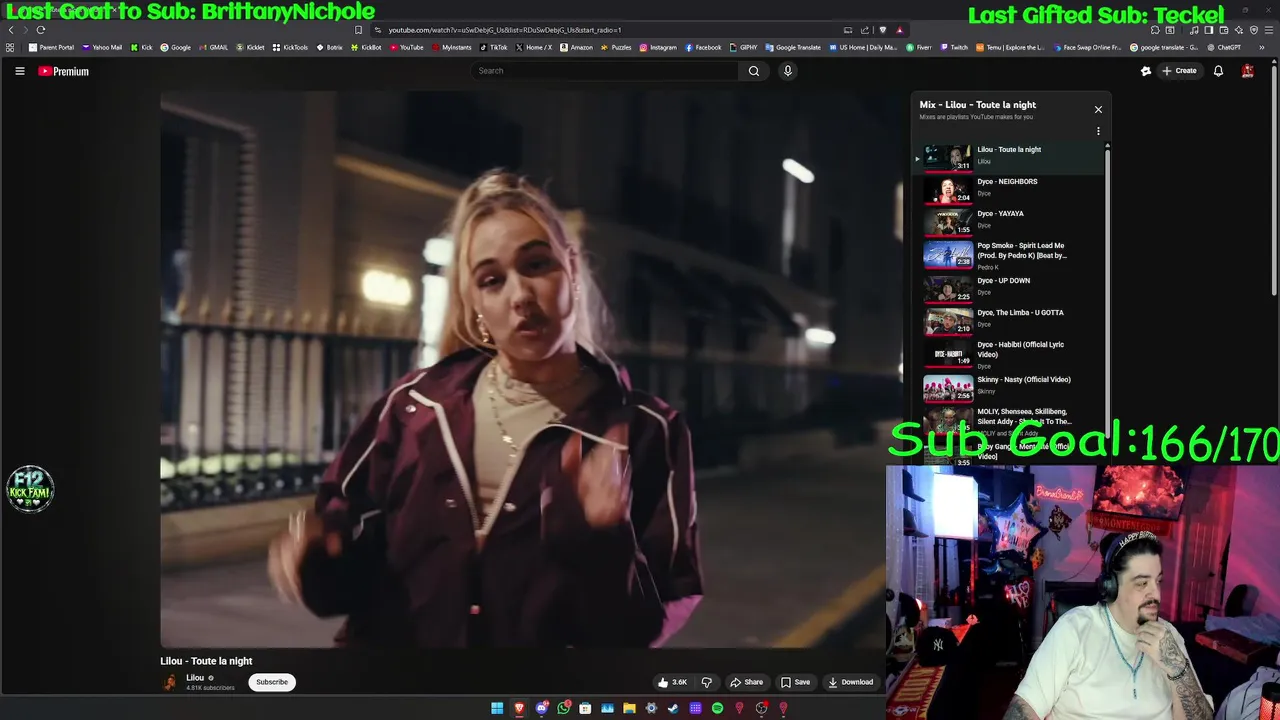This screenshot has width=1280, height=720.
Task: Open Steam from the taskbar
Action: tap(673, 708)
